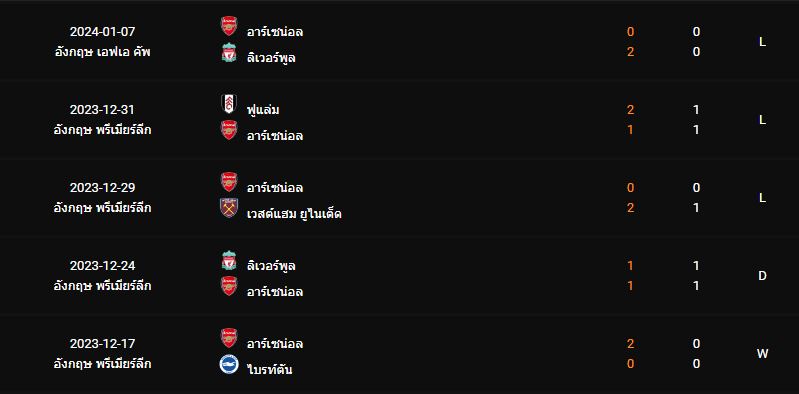The height and width of the screenshot is (394, 799).
Task: Click West Ham United crest icon
Action: pos(229,208)
